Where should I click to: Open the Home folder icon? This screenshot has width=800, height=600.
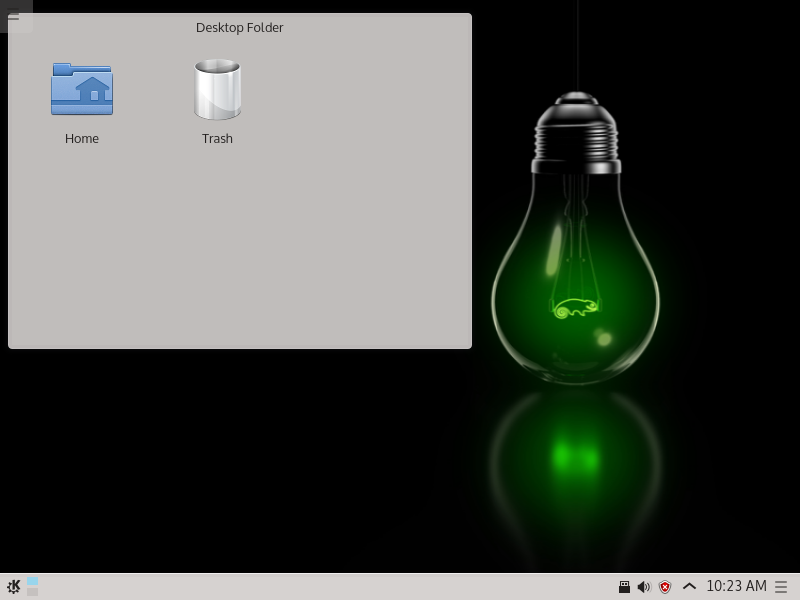pos(82,89)
